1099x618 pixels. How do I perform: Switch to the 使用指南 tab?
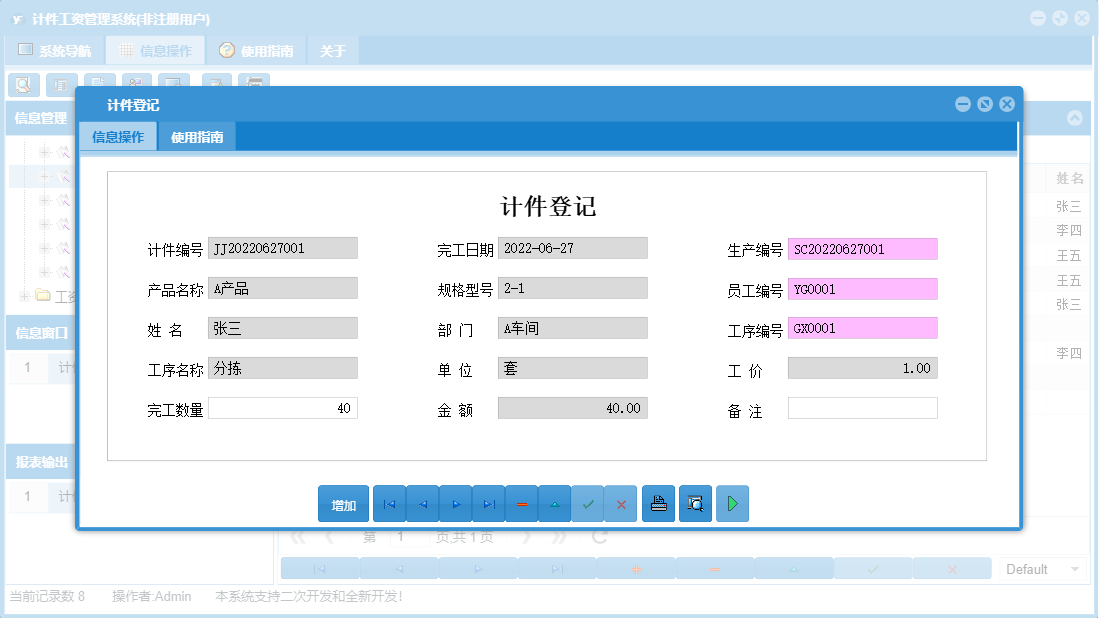coord(196,134)
